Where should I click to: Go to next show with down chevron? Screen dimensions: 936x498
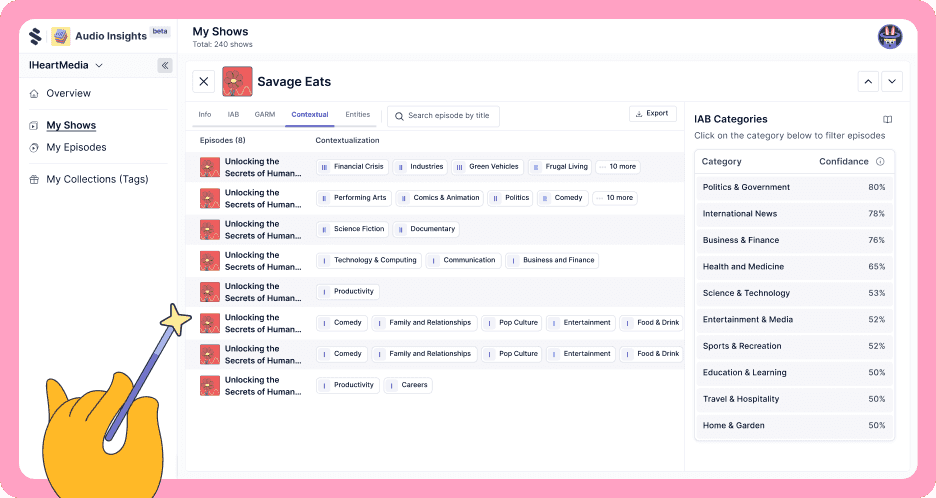click(891, 82)
